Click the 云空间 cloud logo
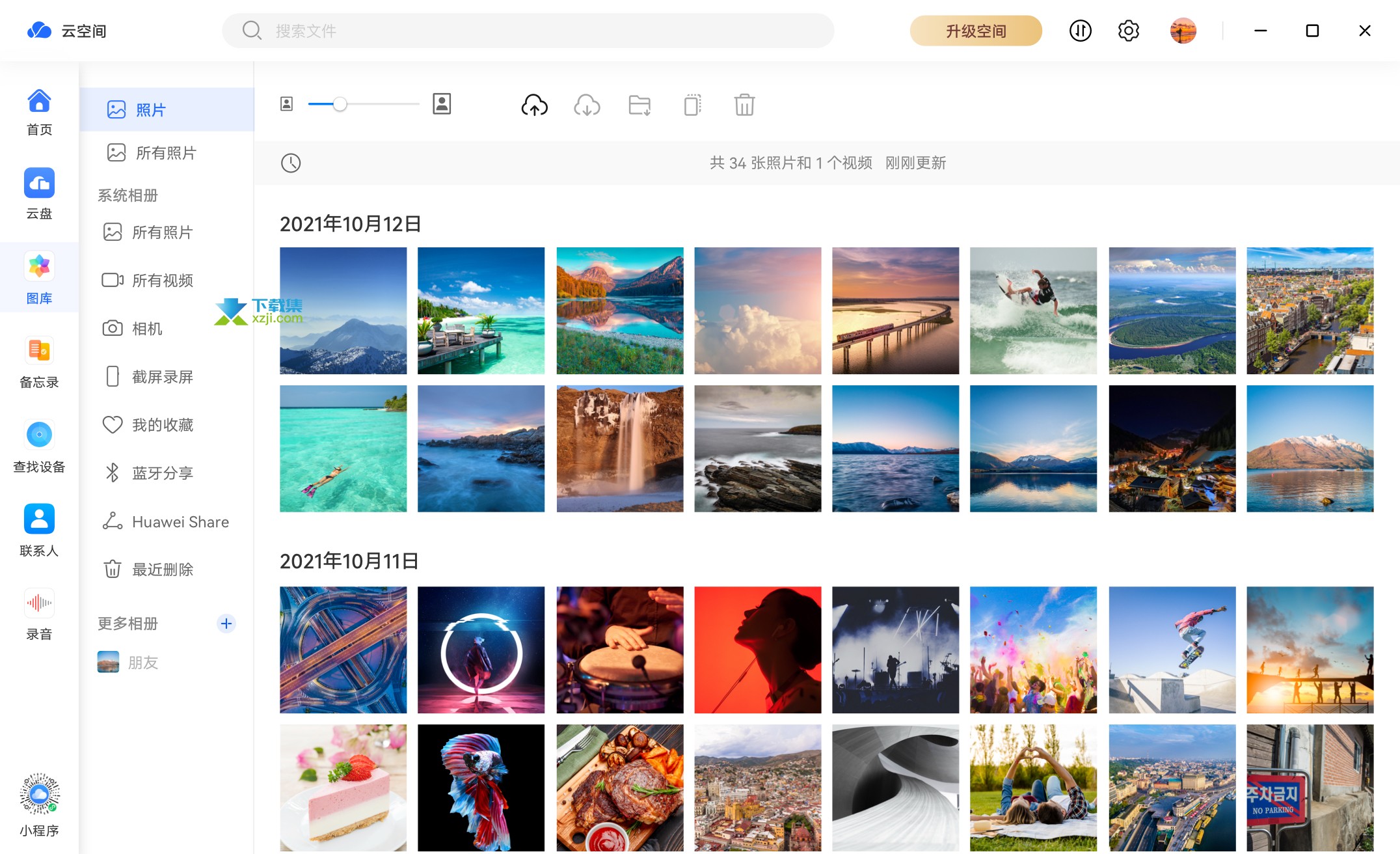The image size is (1400, 854). (x=39, y=31)
